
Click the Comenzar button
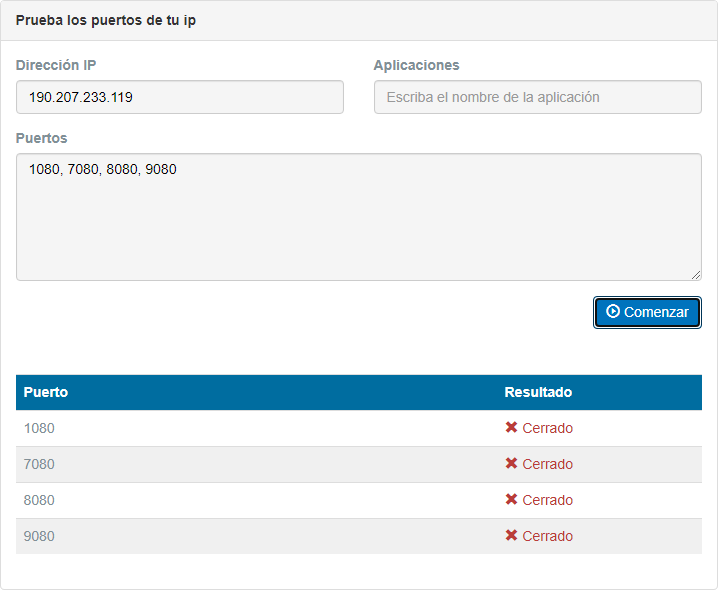(647, 312)
